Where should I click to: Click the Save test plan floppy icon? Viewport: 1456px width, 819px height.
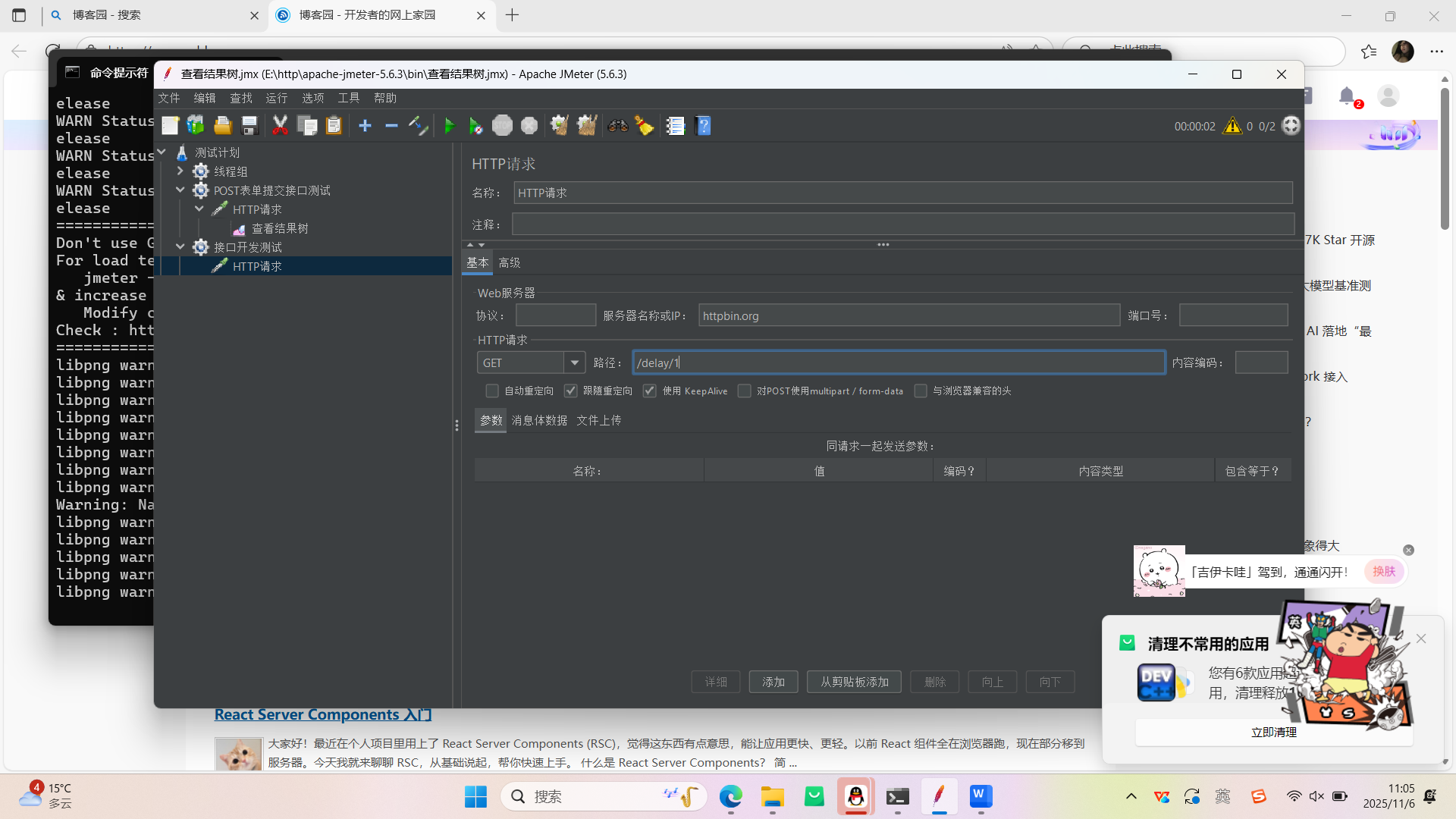point(249,126)
